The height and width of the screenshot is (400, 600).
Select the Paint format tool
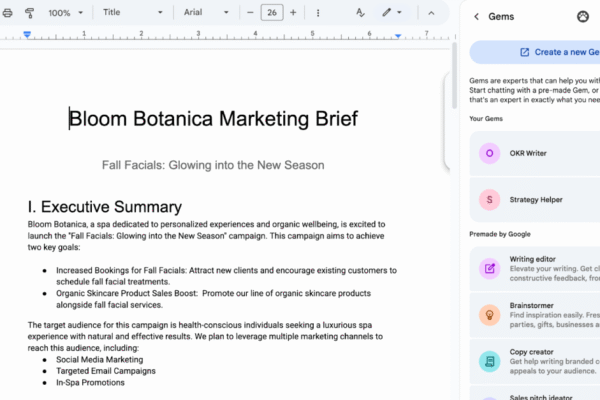coord(29,13)
